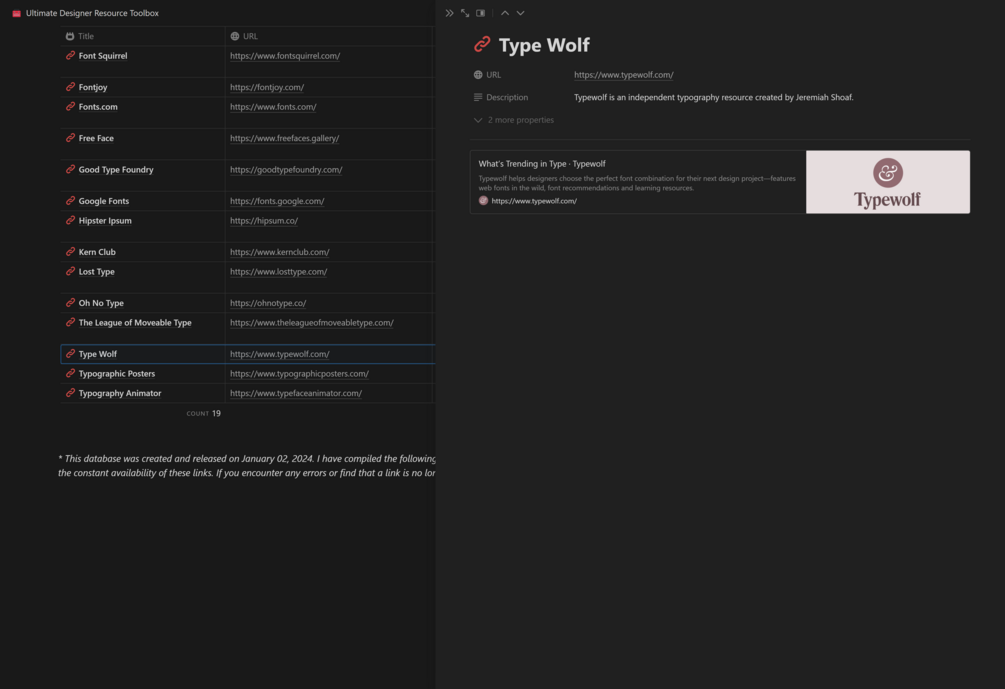Open hipsum.co URL link
Viewport: 1005px width, 689px height.
click(x=263, y=220)
